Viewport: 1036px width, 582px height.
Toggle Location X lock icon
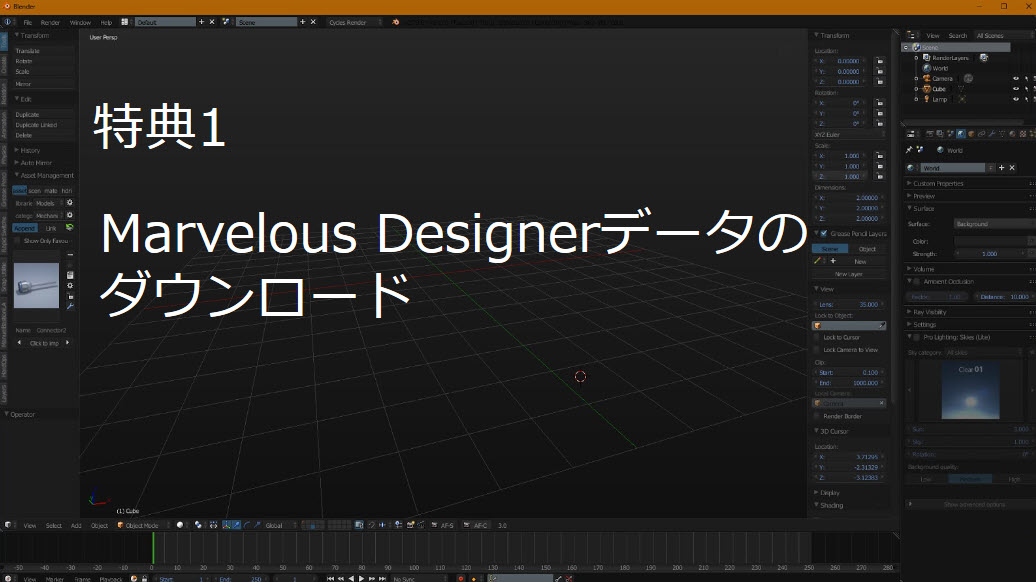pyautogui.click(x=879, y=61)
